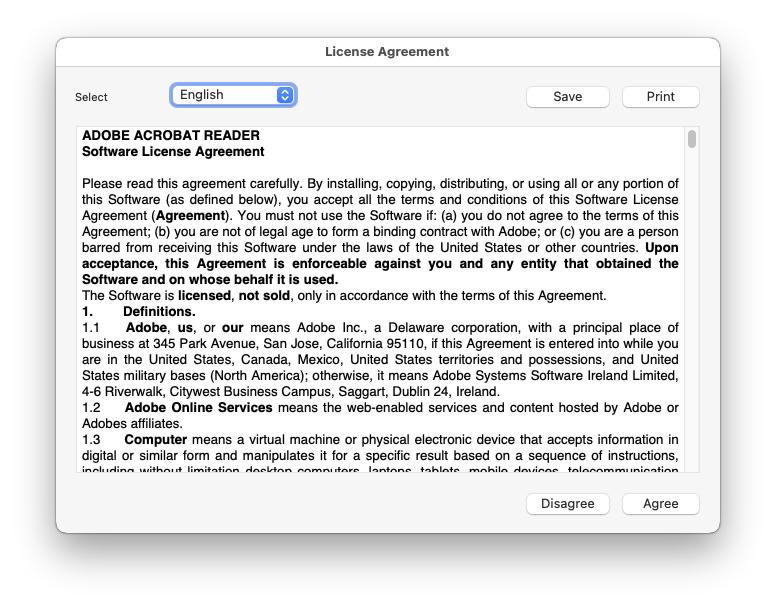The image size is (776, 607).
Task: Click the '345 Park Avenue, San Jose' address
Action: coord(237,344)
